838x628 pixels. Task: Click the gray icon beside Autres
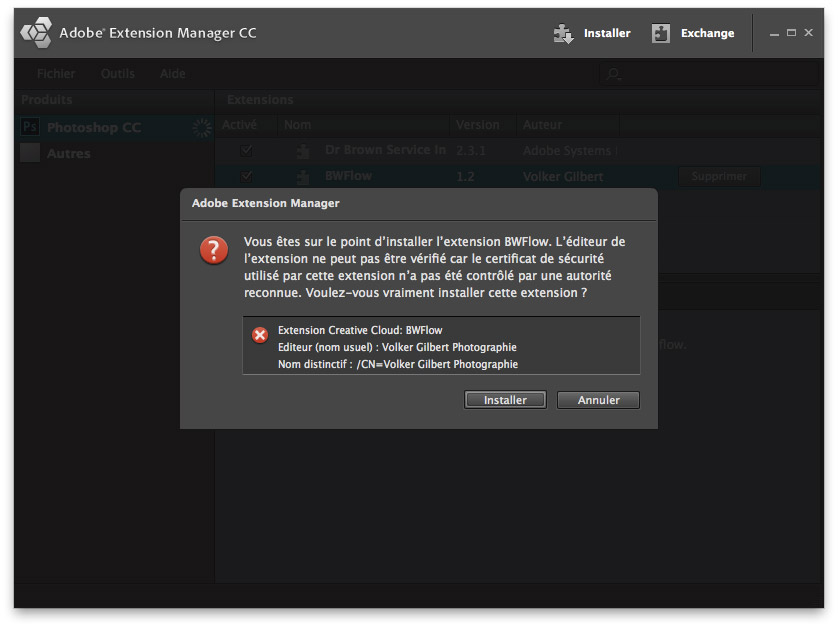click(x=30, y=152)
